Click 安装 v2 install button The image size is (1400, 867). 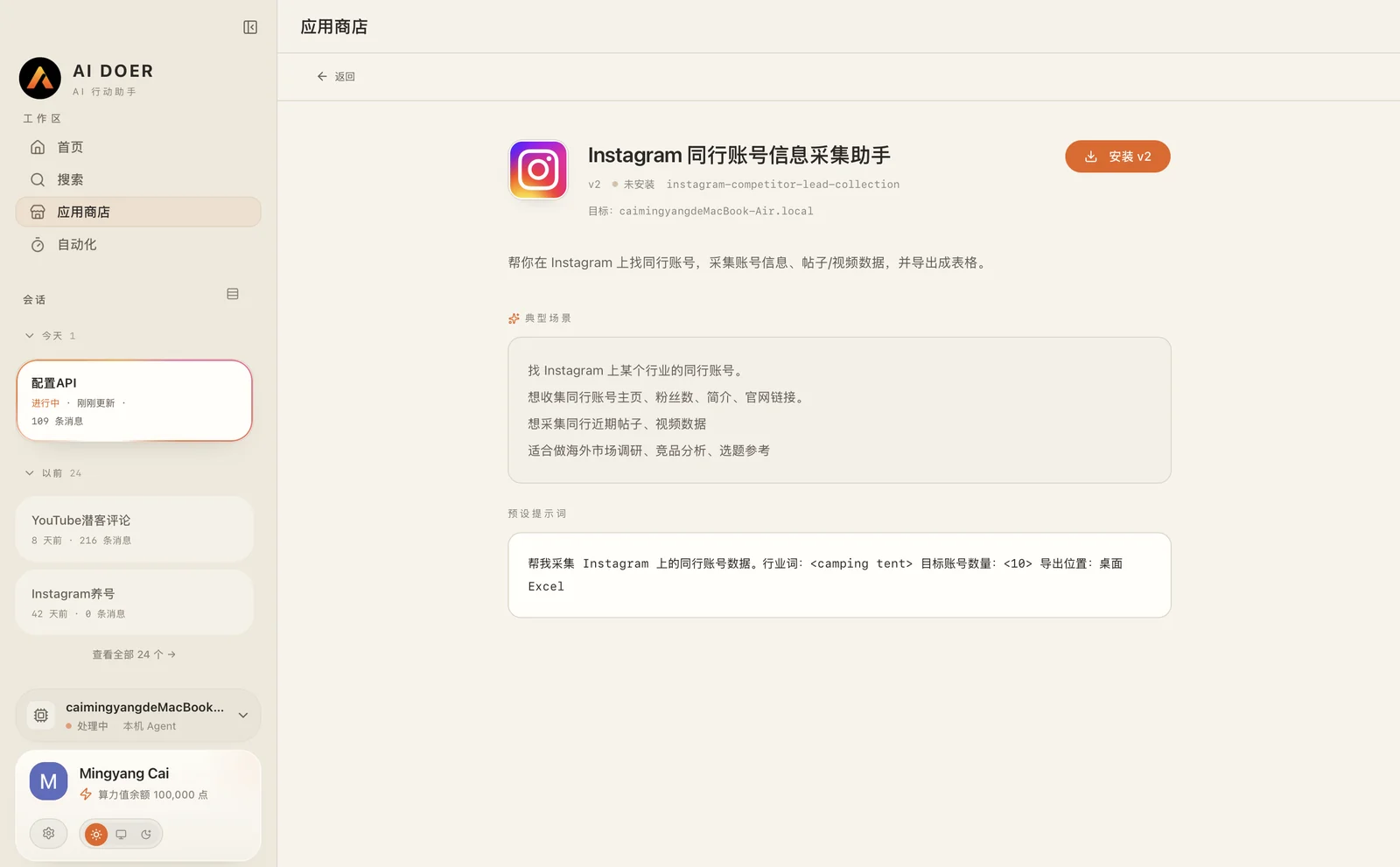click(x=1117, y=157)
